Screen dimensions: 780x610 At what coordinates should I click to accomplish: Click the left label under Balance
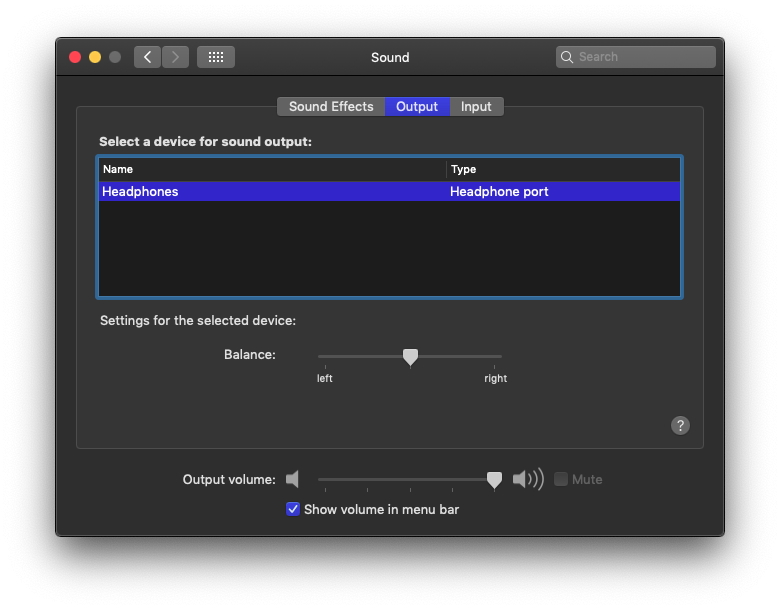click(x=324, y=378)
